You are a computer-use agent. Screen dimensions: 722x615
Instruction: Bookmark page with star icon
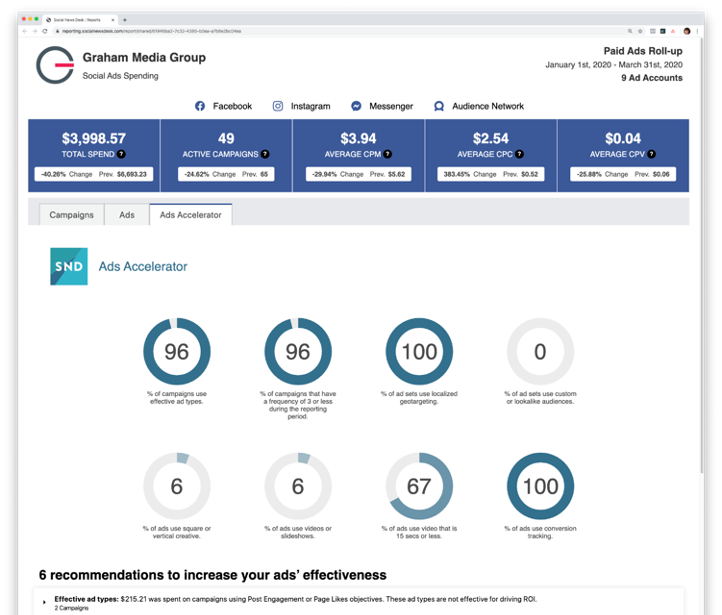point(640,31)
